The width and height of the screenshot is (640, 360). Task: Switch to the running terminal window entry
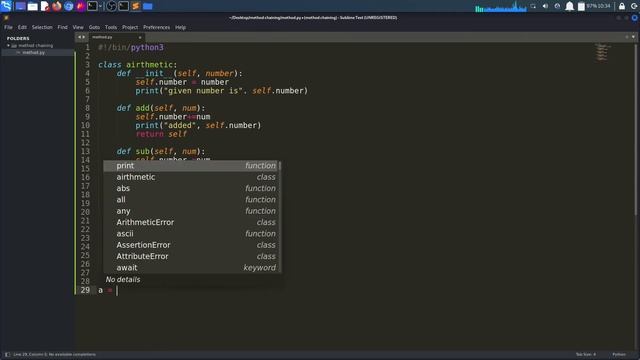point(123,6)
